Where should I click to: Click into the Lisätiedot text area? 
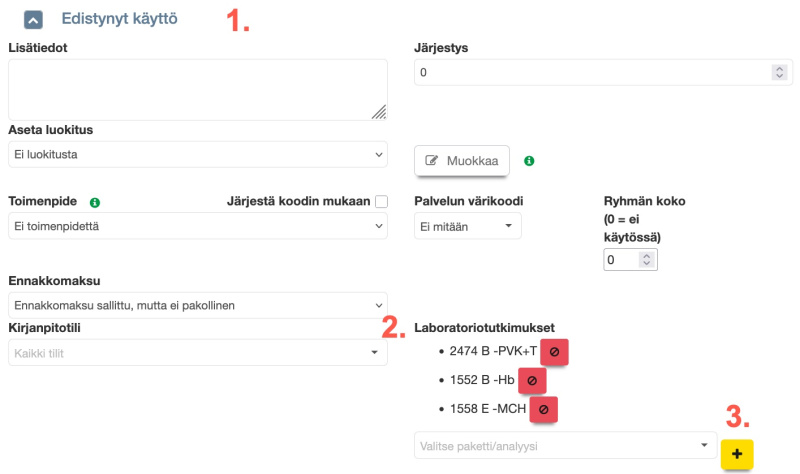coord(197,90)
